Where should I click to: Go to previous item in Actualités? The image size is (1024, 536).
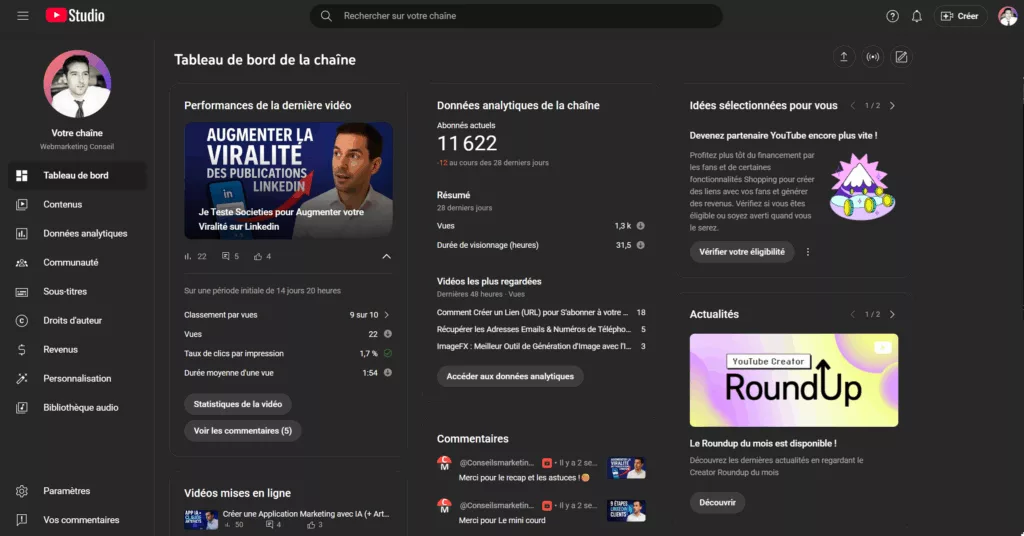pyautogui.click(x=853, y=315)
